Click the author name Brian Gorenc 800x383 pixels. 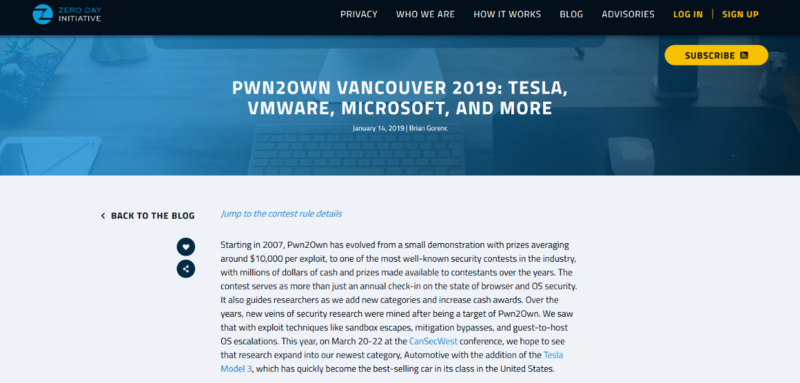(x=428, y=129)
